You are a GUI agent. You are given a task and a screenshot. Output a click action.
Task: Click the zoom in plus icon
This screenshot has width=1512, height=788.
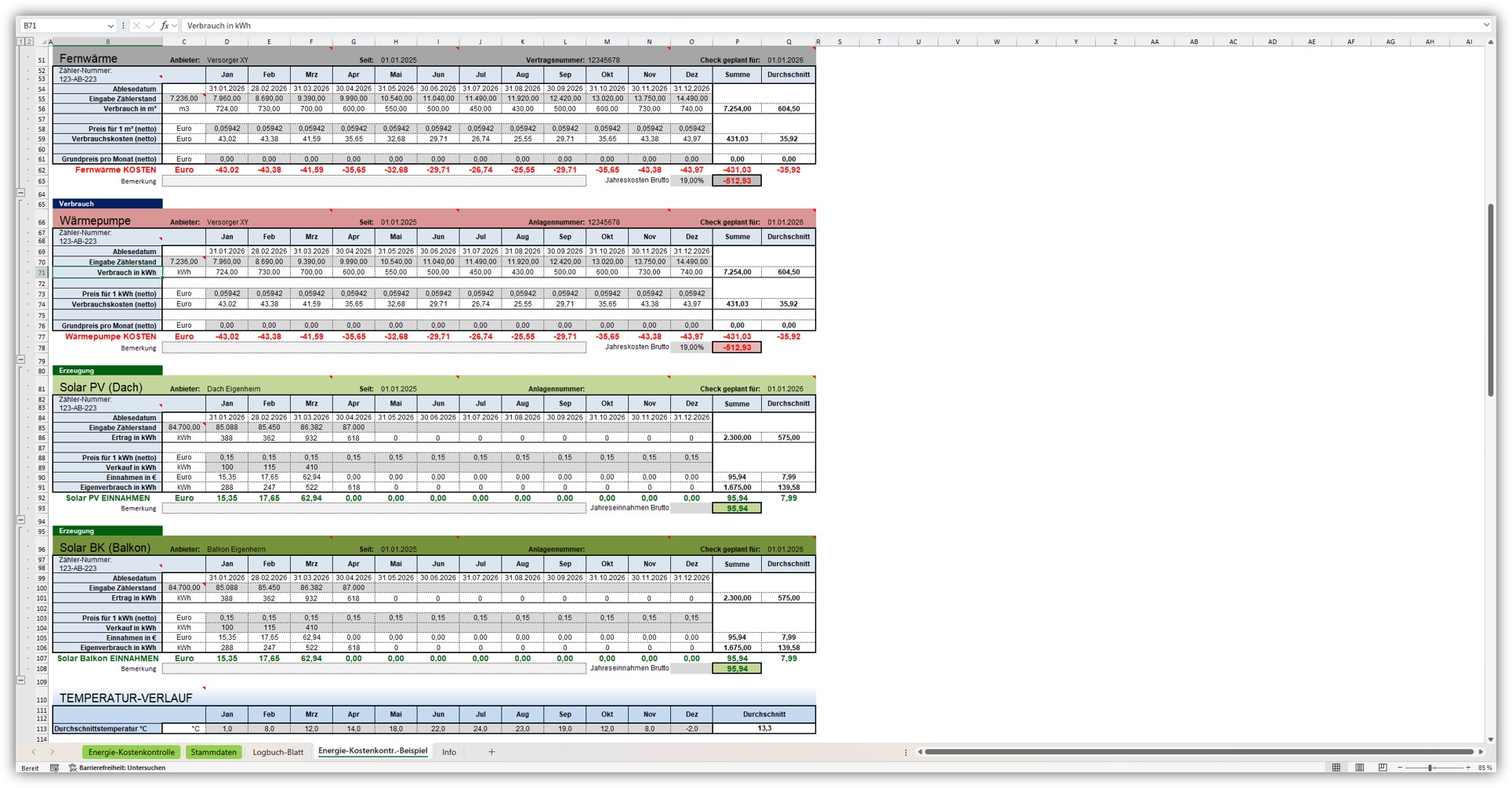click(1468, 768)
